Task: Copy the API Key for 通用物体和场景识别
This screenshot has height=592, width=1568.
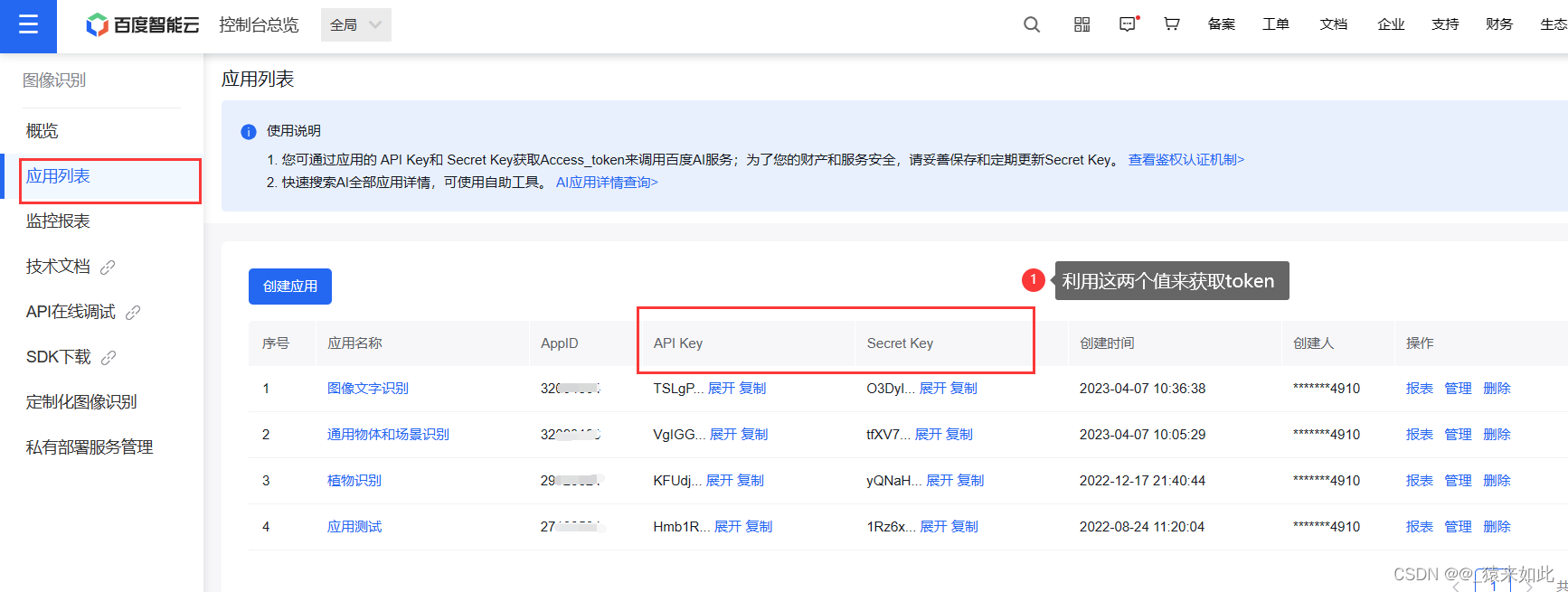Action: pos(754,435)
